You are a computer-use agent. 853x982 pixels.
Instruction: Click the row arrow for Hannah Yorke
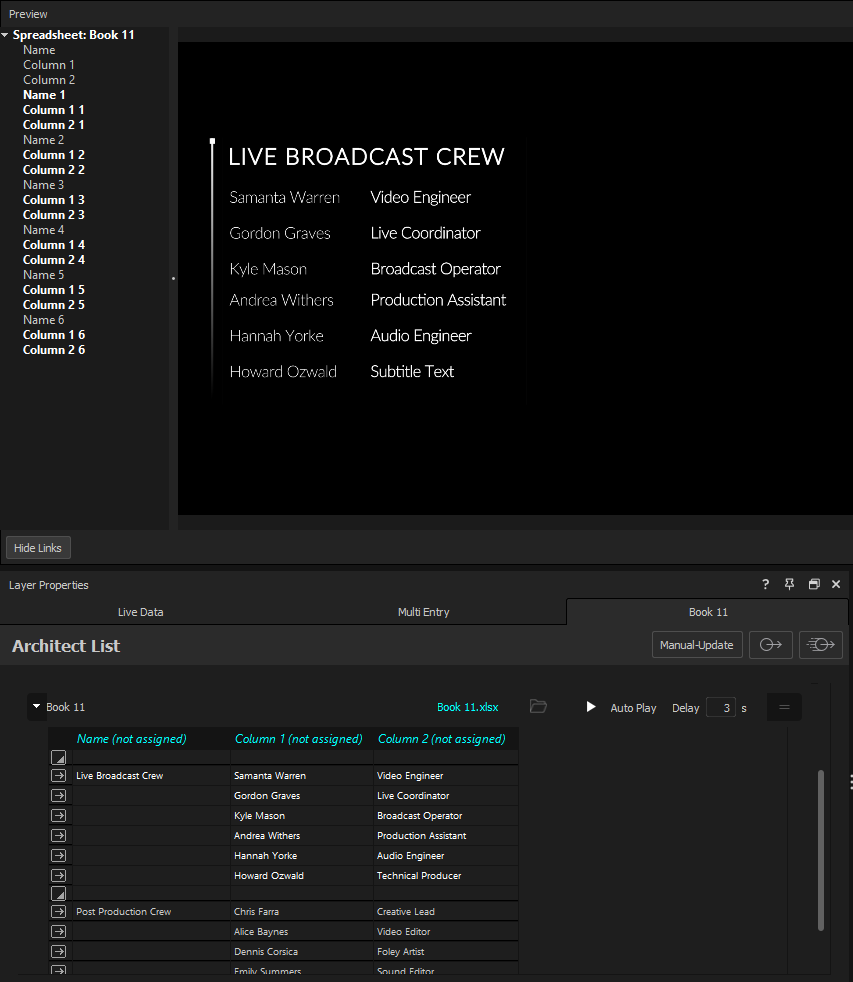(58, 855)
